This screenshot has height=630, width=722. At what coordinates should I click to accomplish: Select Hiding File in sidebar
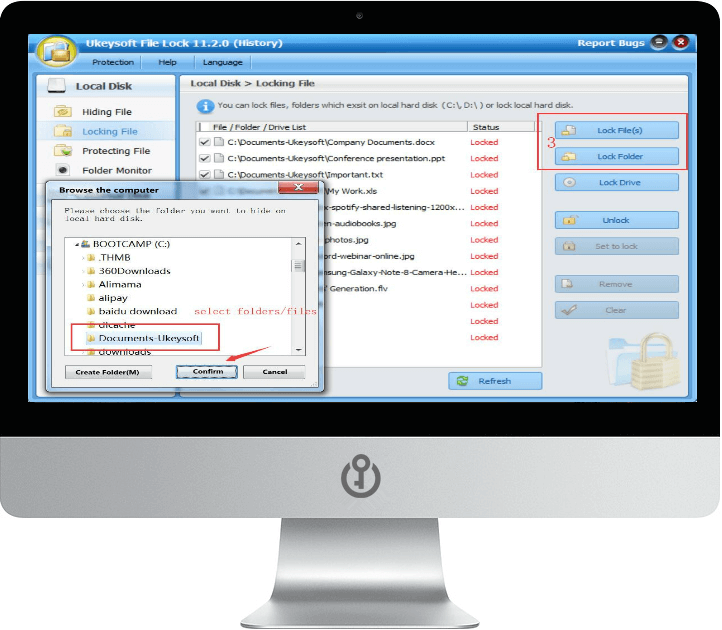pyautogui.click(x=106, y=111)
